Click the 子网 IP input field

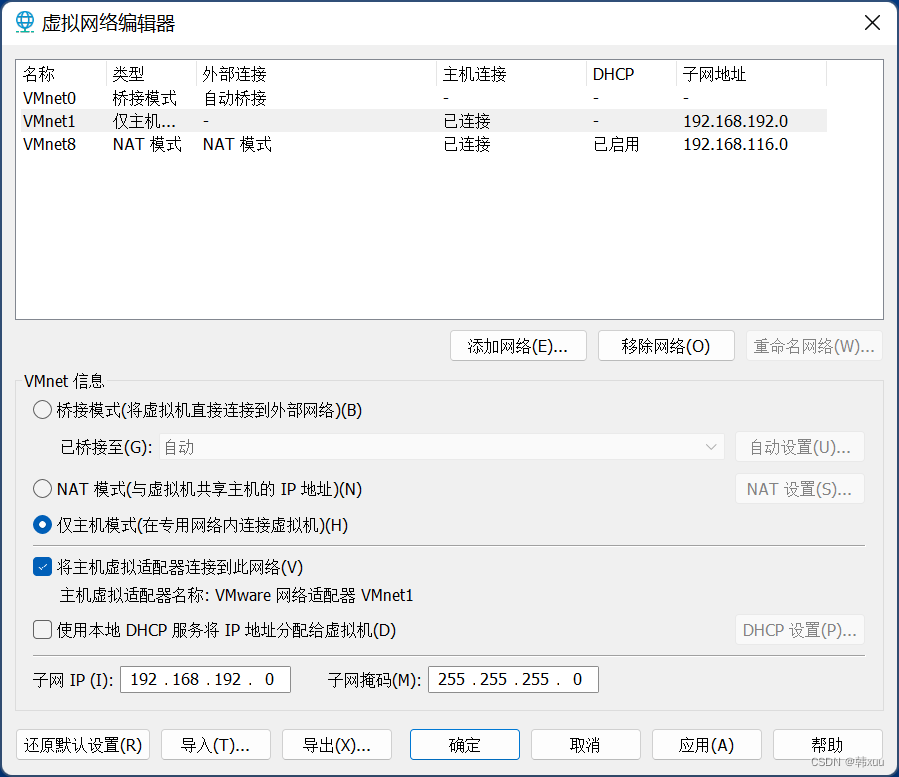(205, 679)
